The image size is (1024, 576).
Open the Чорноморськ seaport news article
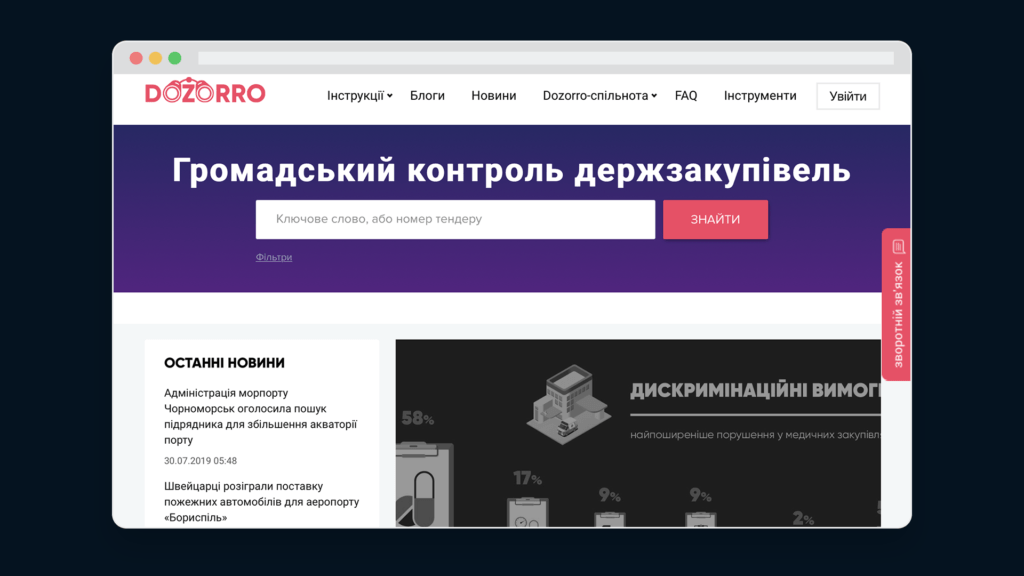[261, 416]
